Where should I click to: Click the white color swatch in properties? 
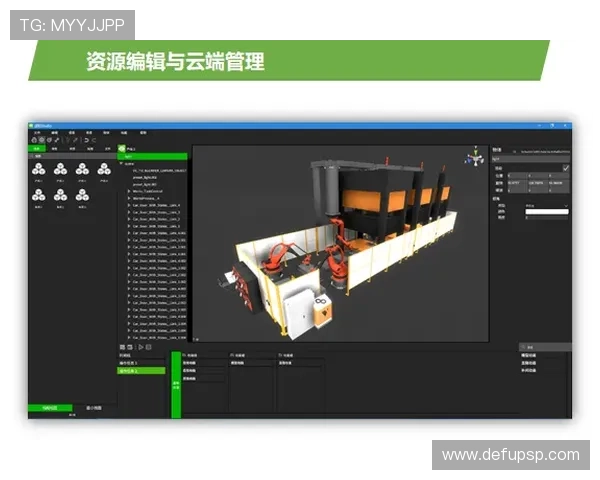click(x=546, y=211)
